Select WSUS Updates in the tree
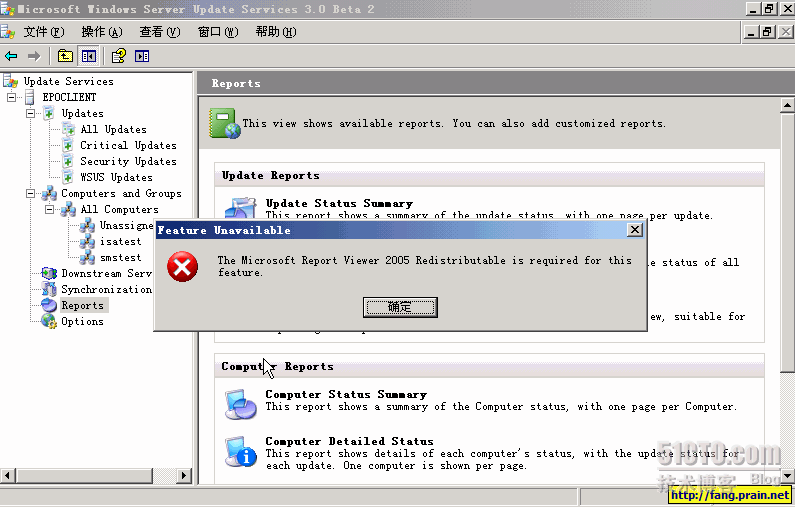Image resolution: width=795 pixels, height=507 pixels. coord(116,177)
